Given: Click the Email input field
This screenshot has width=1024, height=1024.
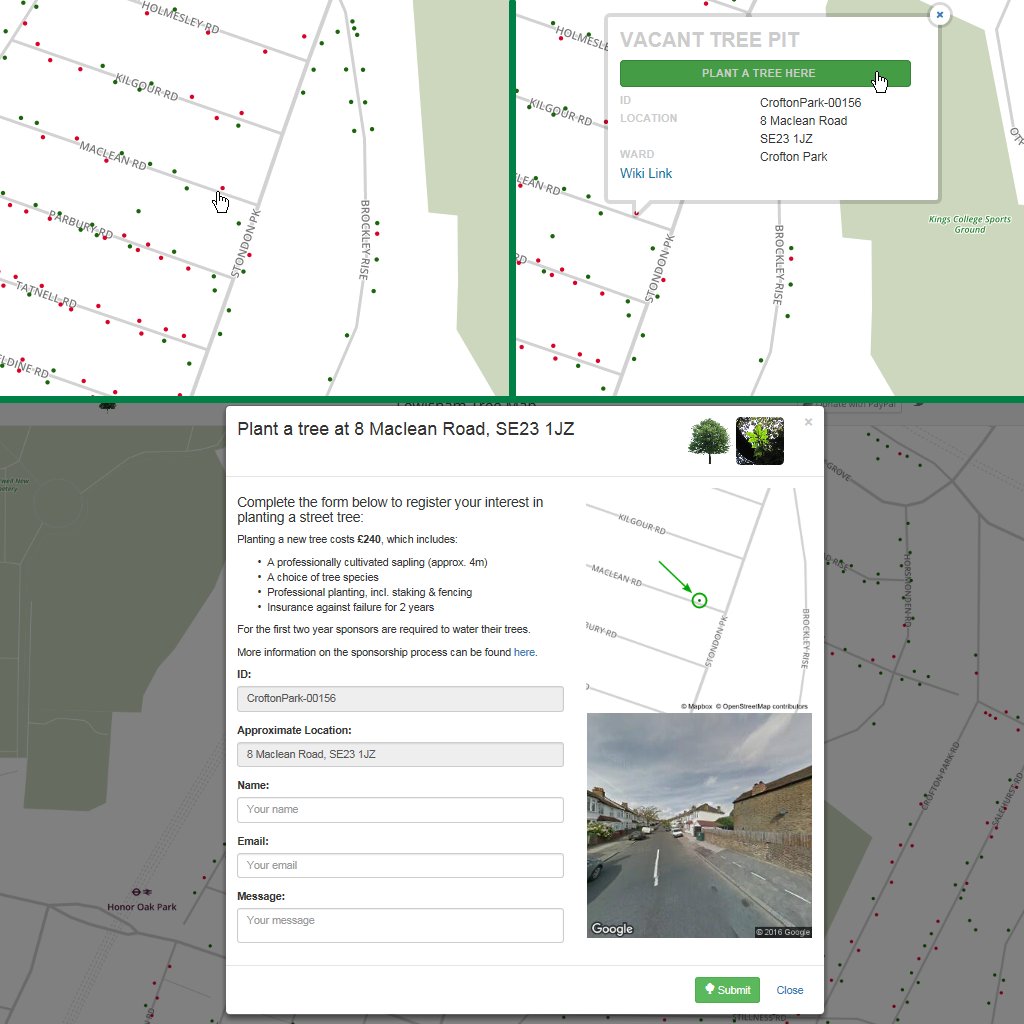Looking at the screenshot, I should [x=400, y=865].
